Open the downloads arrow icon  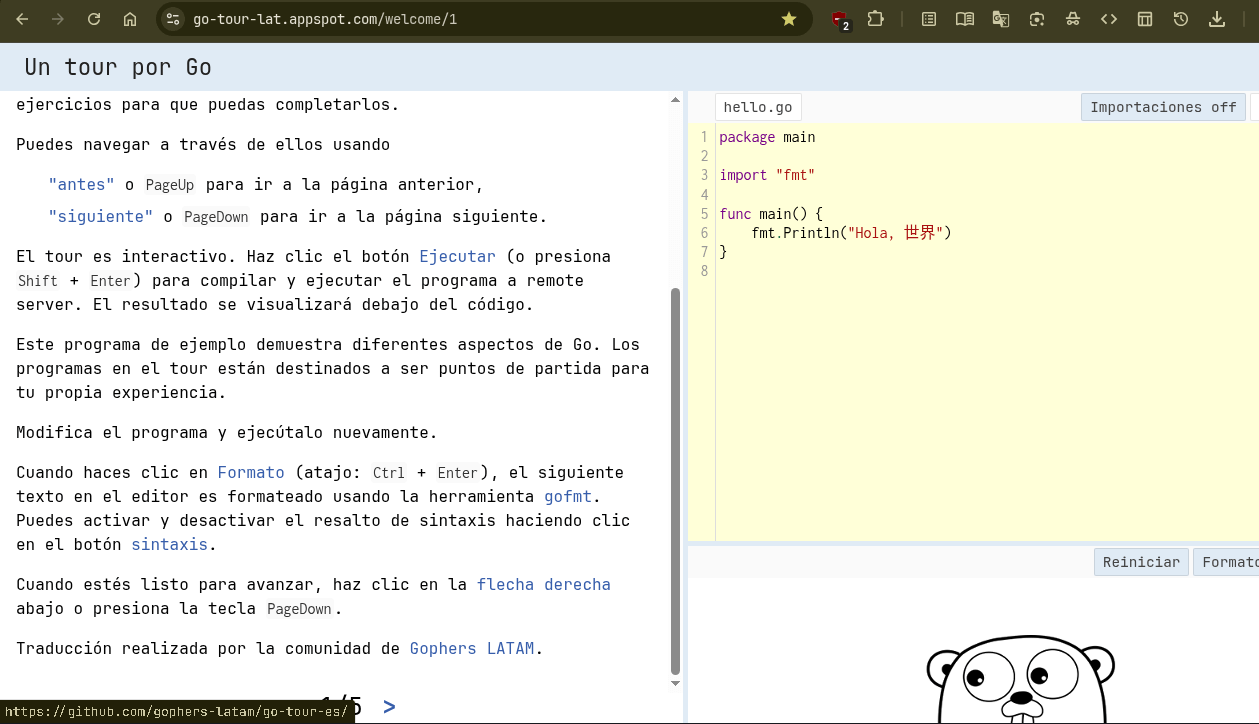(1217, 19)
